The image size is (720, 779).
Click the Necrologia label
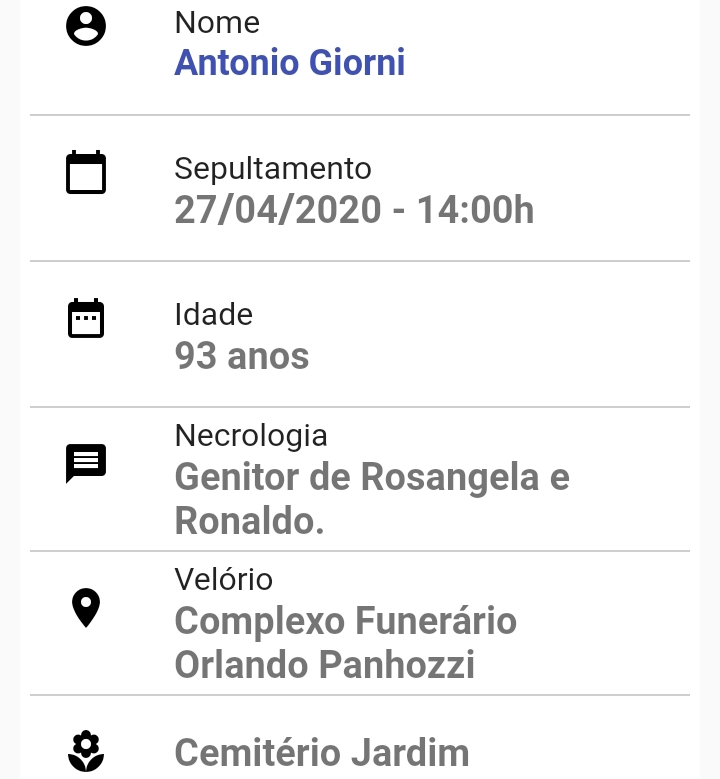click(x=251, y=436)
